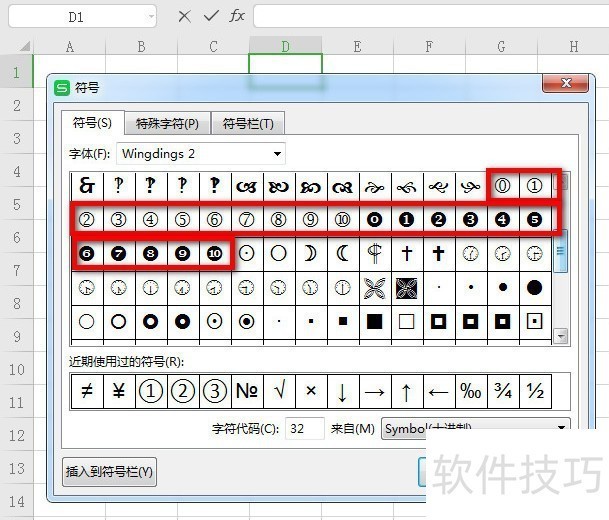Close the 符号 dialog window
This screenshot has width=609, height=520.
pyautogui.click(x=566, y=83)
